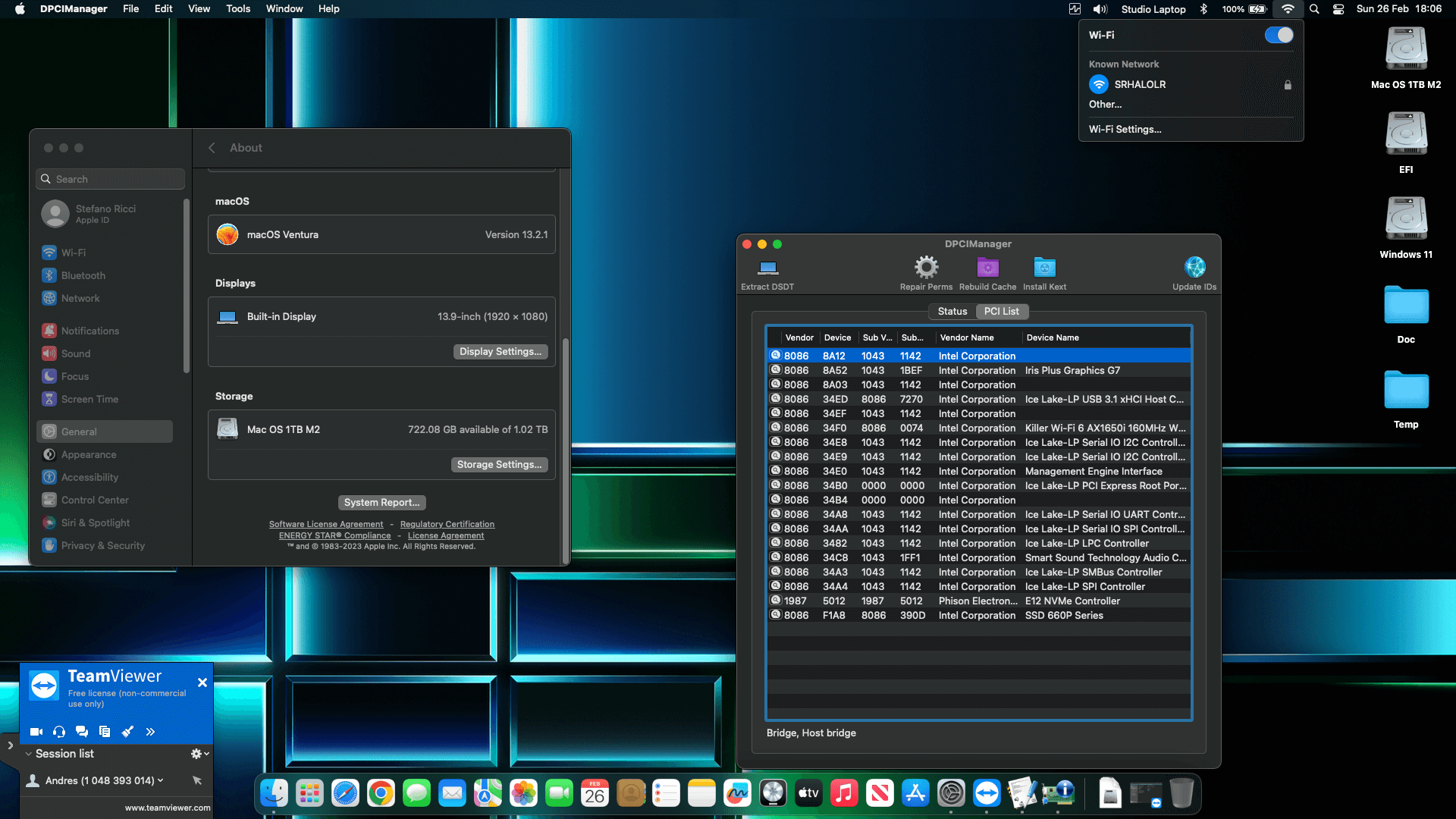Viewport: 1456px width, 819px height.
Task: Click Display Settings button
Action: 500,352
